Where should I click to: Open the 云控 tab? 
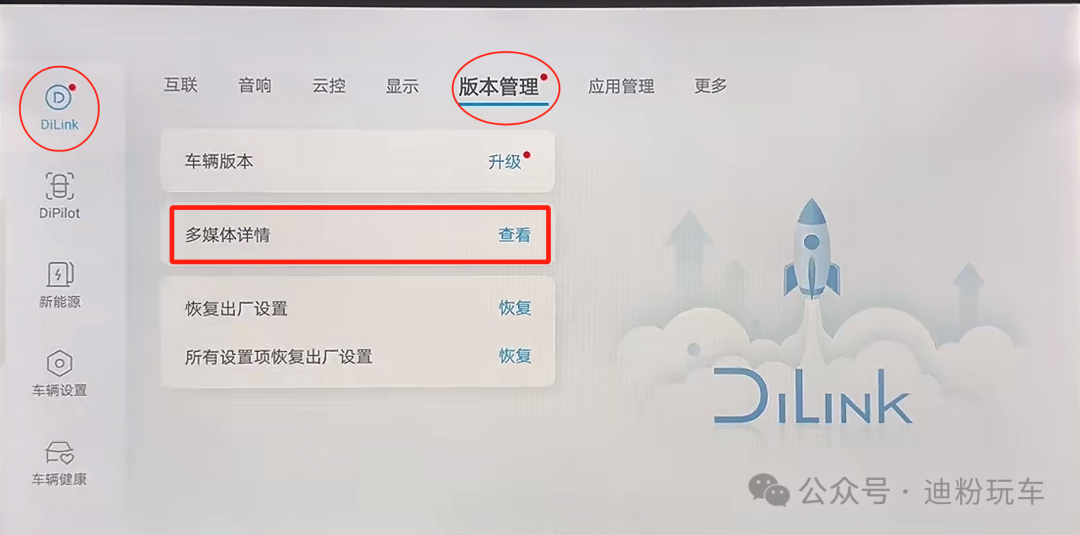[x=329, y=86]
